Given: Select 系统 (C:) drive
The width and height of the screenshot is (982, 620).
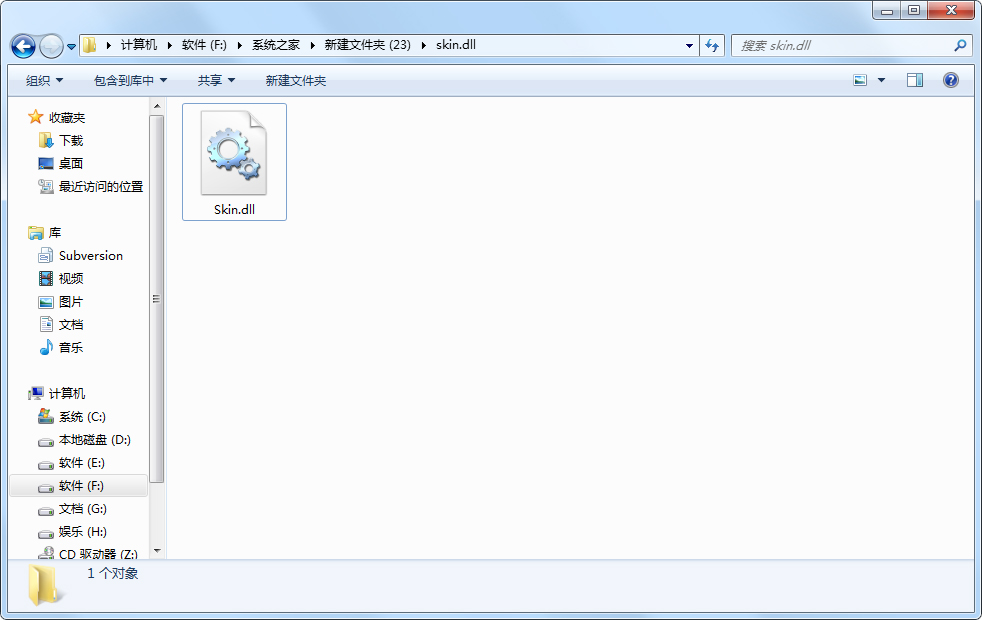Looking at the screenshot, I should tap(81, 417).
